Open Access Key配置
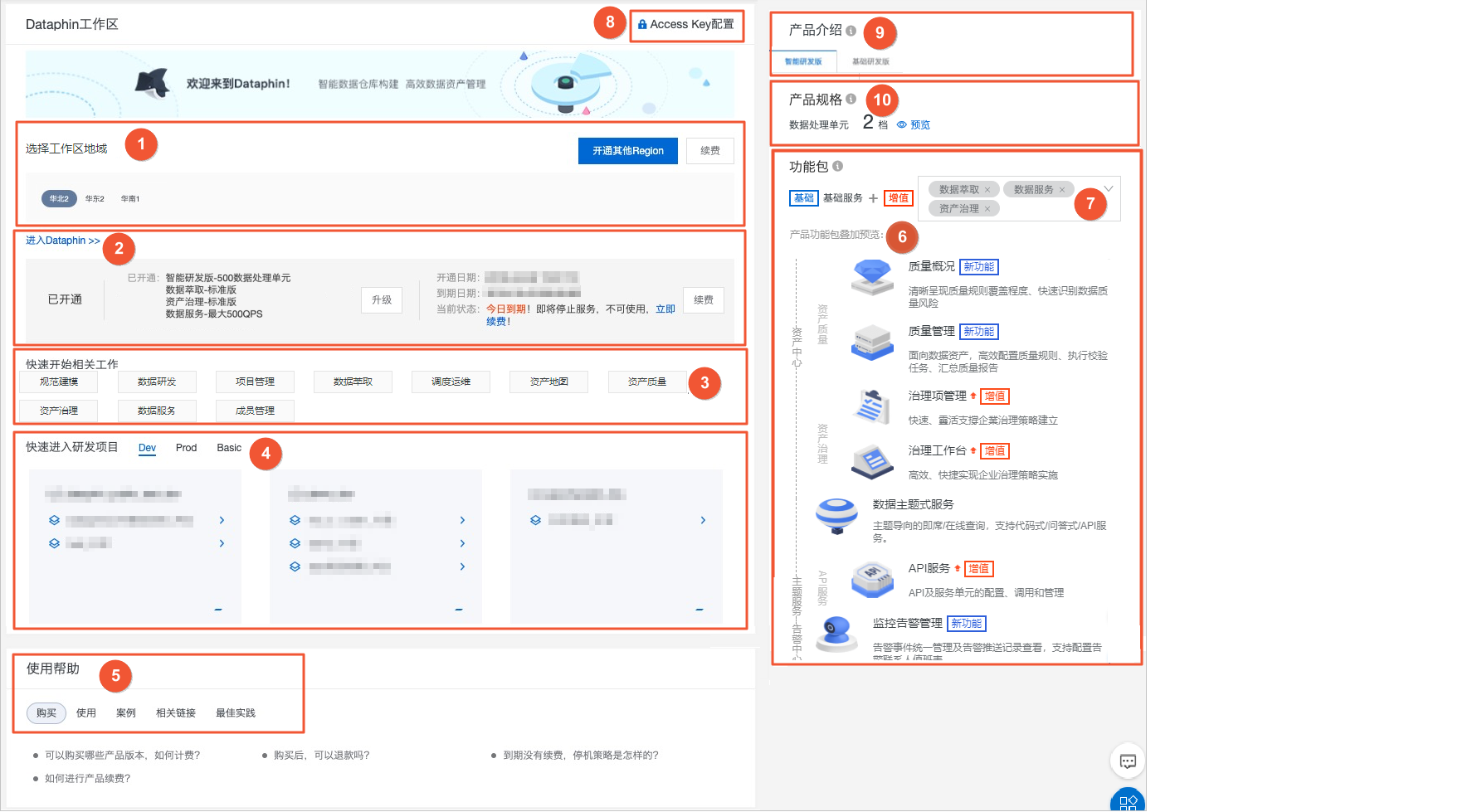Screen dimensions: 1482x812 point(686,25)
